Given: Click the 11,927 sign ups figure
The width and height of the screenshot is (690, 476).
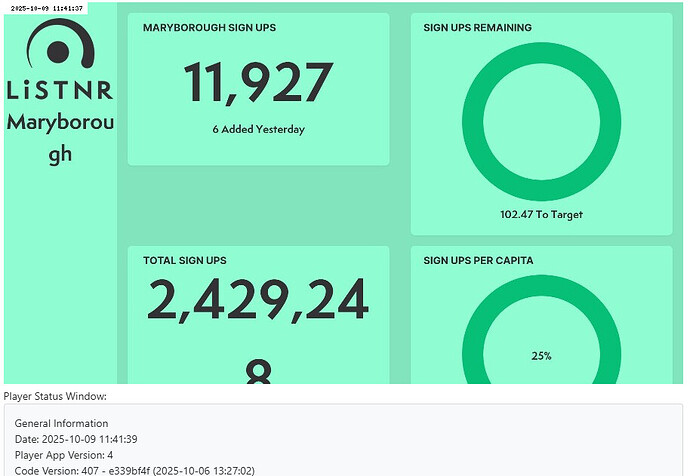Looking at the screenshot, I should (258, 84).
